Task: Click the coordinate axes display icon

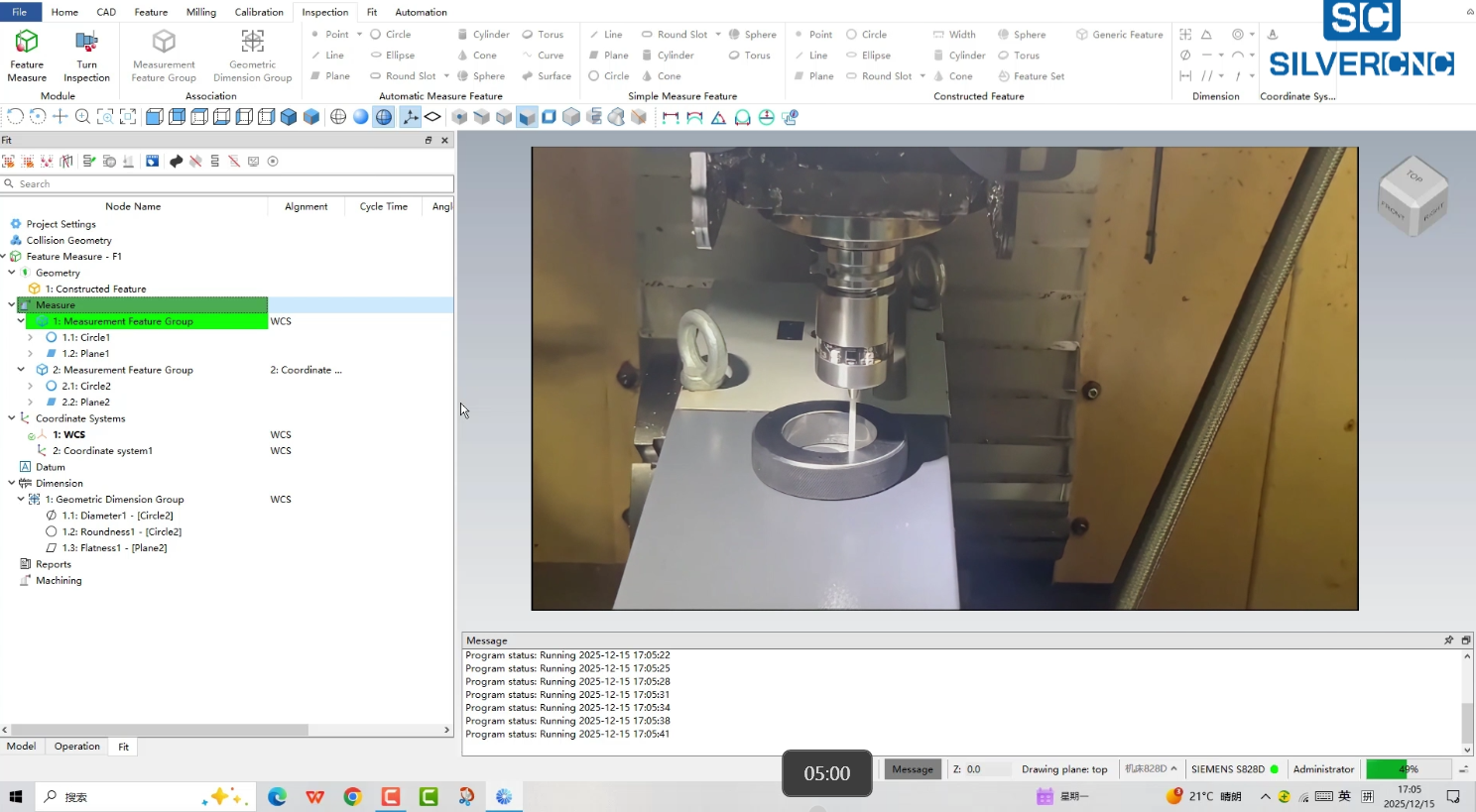Action: coord(410,117)
